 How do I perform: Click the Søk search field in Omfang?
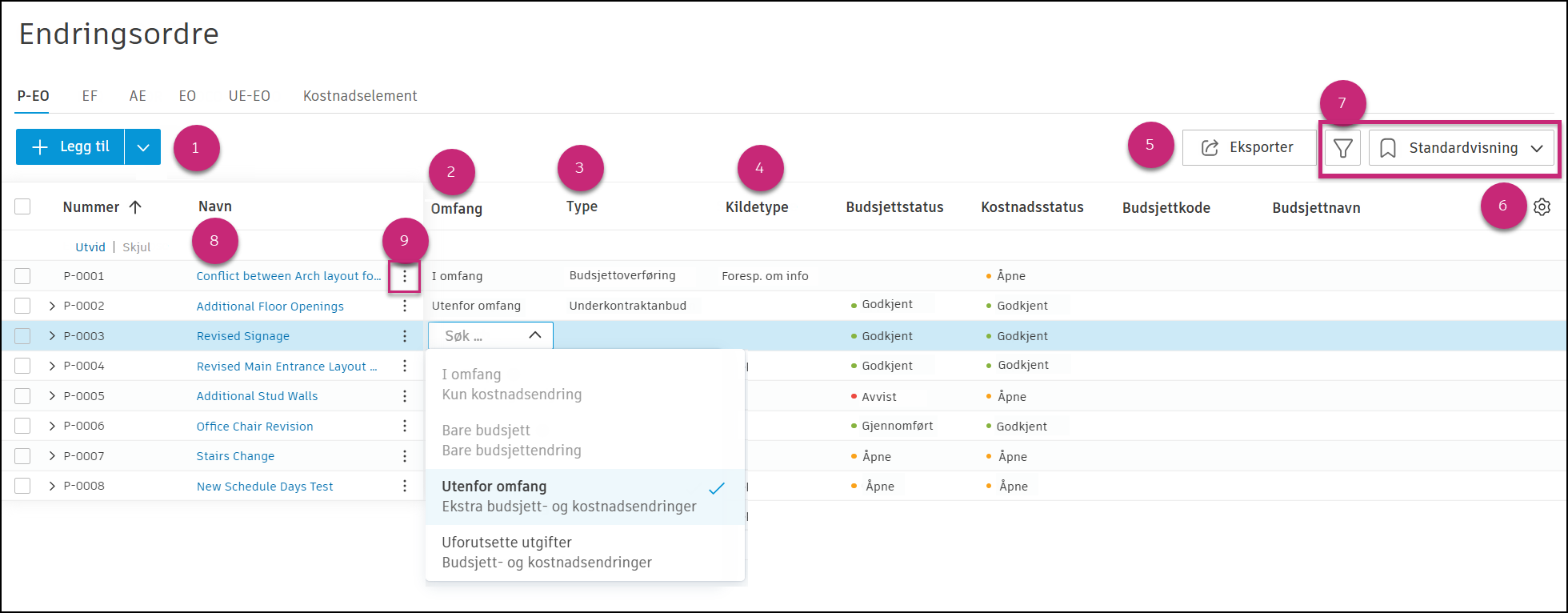(480, 336)
